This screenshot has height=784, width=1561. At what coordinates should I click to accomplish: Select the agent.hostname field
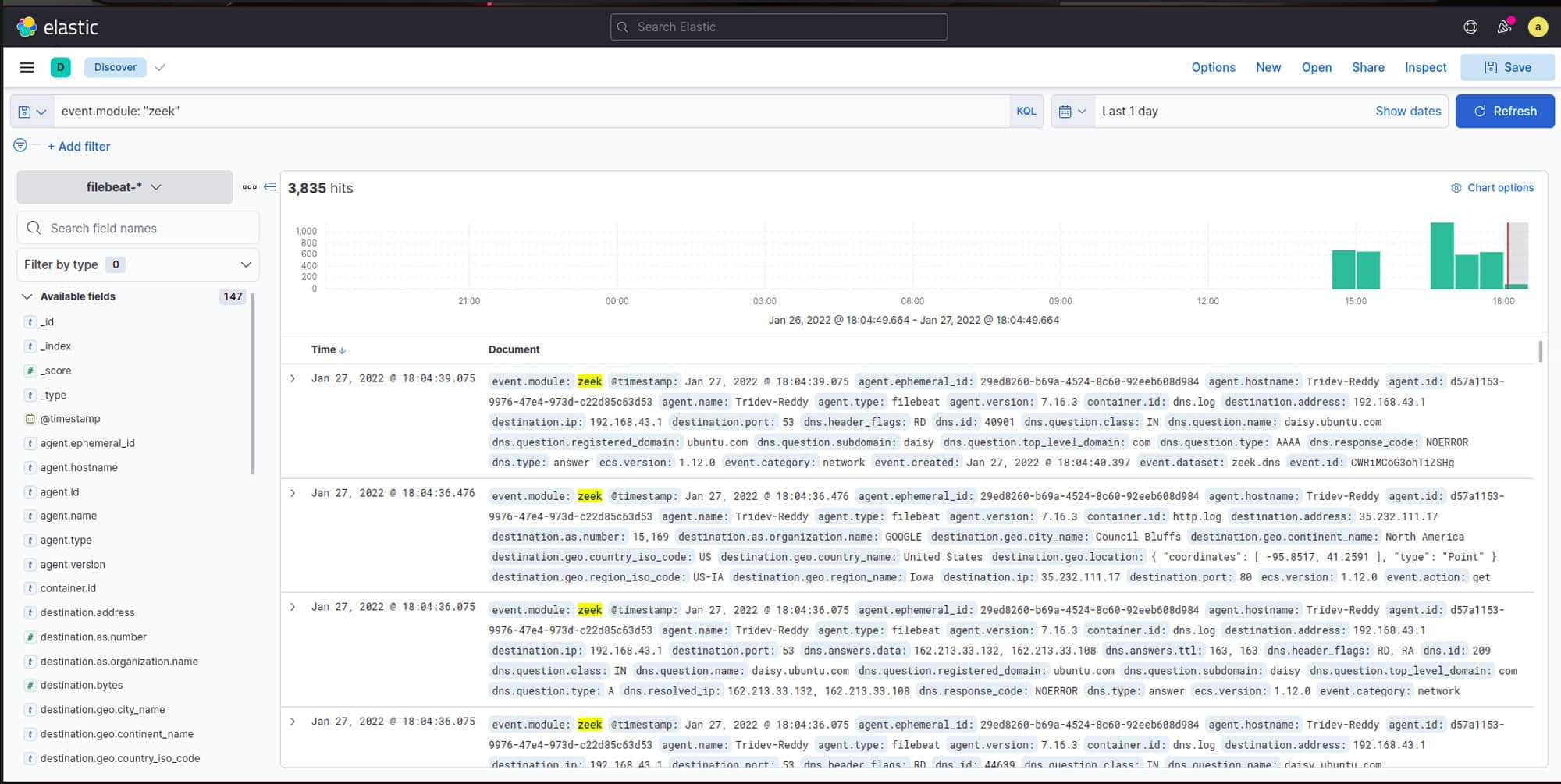pos(79,467)
